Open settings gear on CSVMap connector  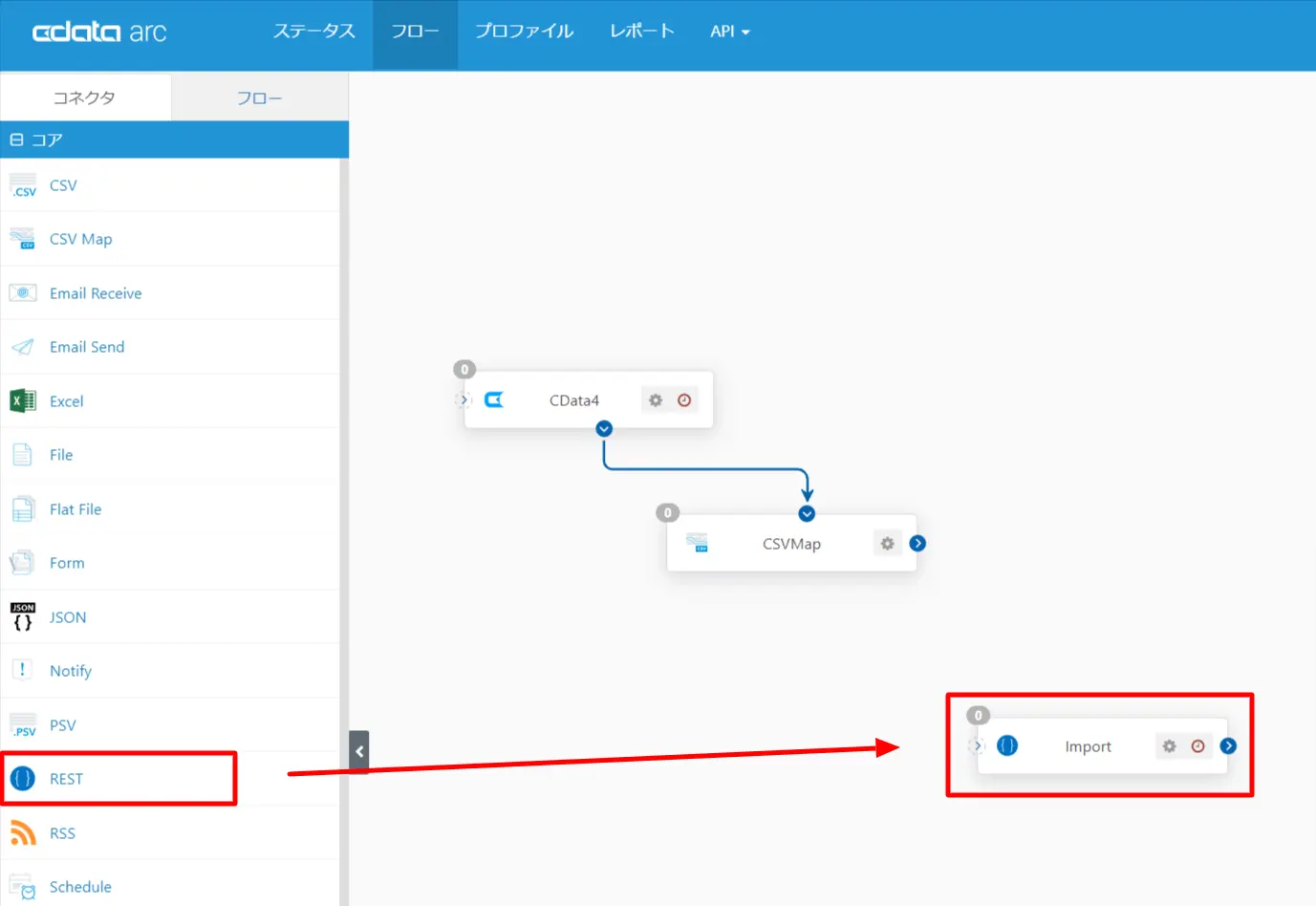pos(887,544)
